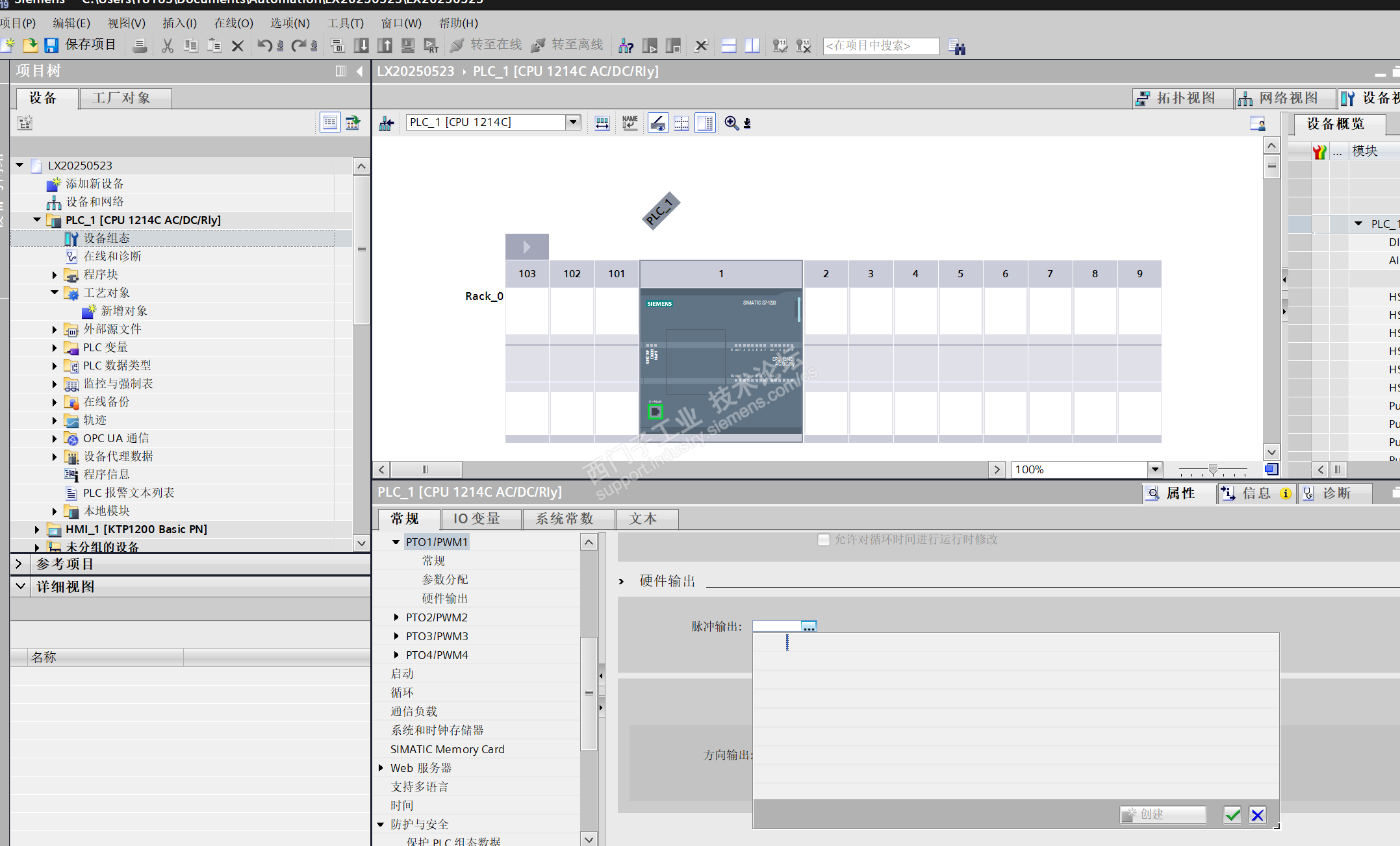Click the blue X cancel icon
This screenshot has width=1400, height=846.
[x=1258, y=815]
